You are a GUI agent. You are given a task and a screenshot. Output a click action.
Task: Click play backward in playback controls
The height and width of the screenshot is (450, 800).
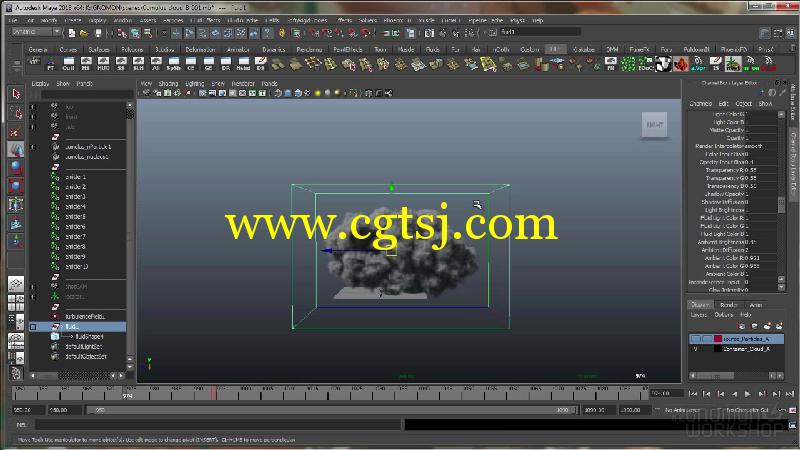pos(734,394)
